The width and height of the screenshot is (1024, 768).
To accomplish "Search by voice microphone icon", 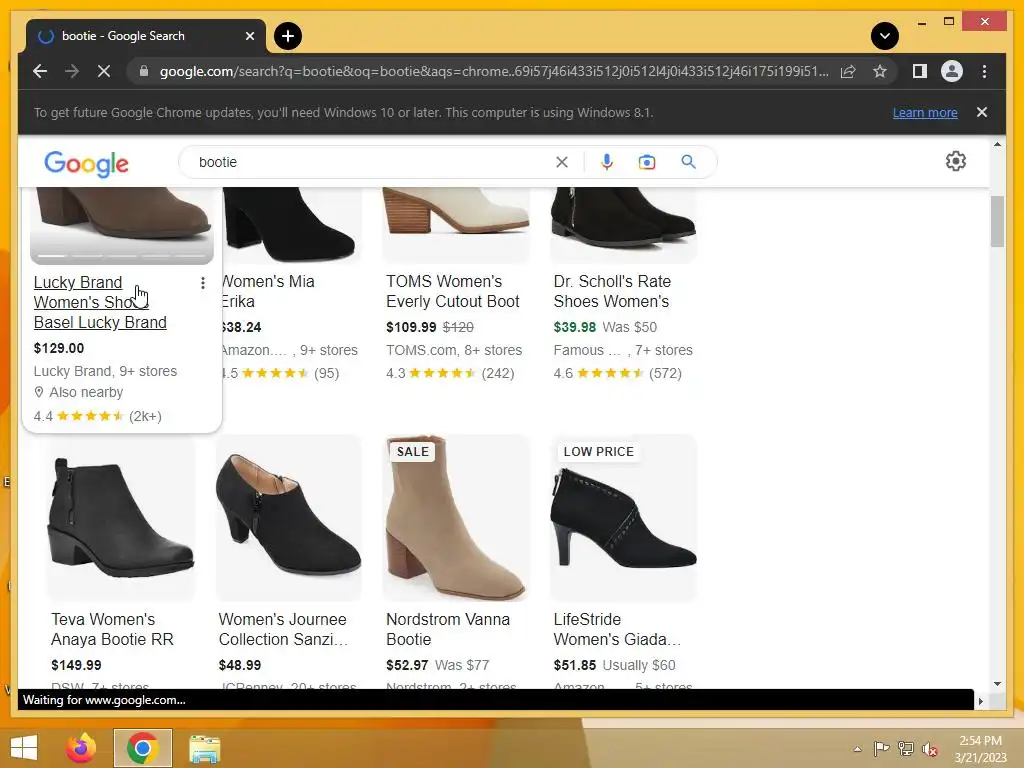I will click(x=607, y=162).
